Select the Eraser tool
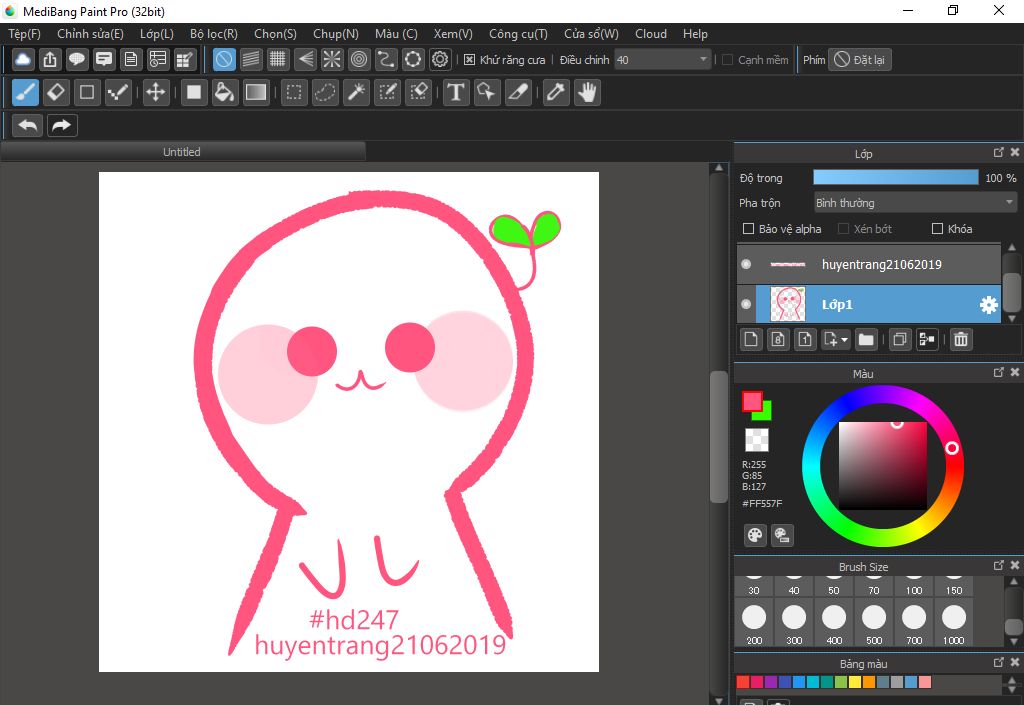This screenshot has height=705, width=1024. pos(56,93)
